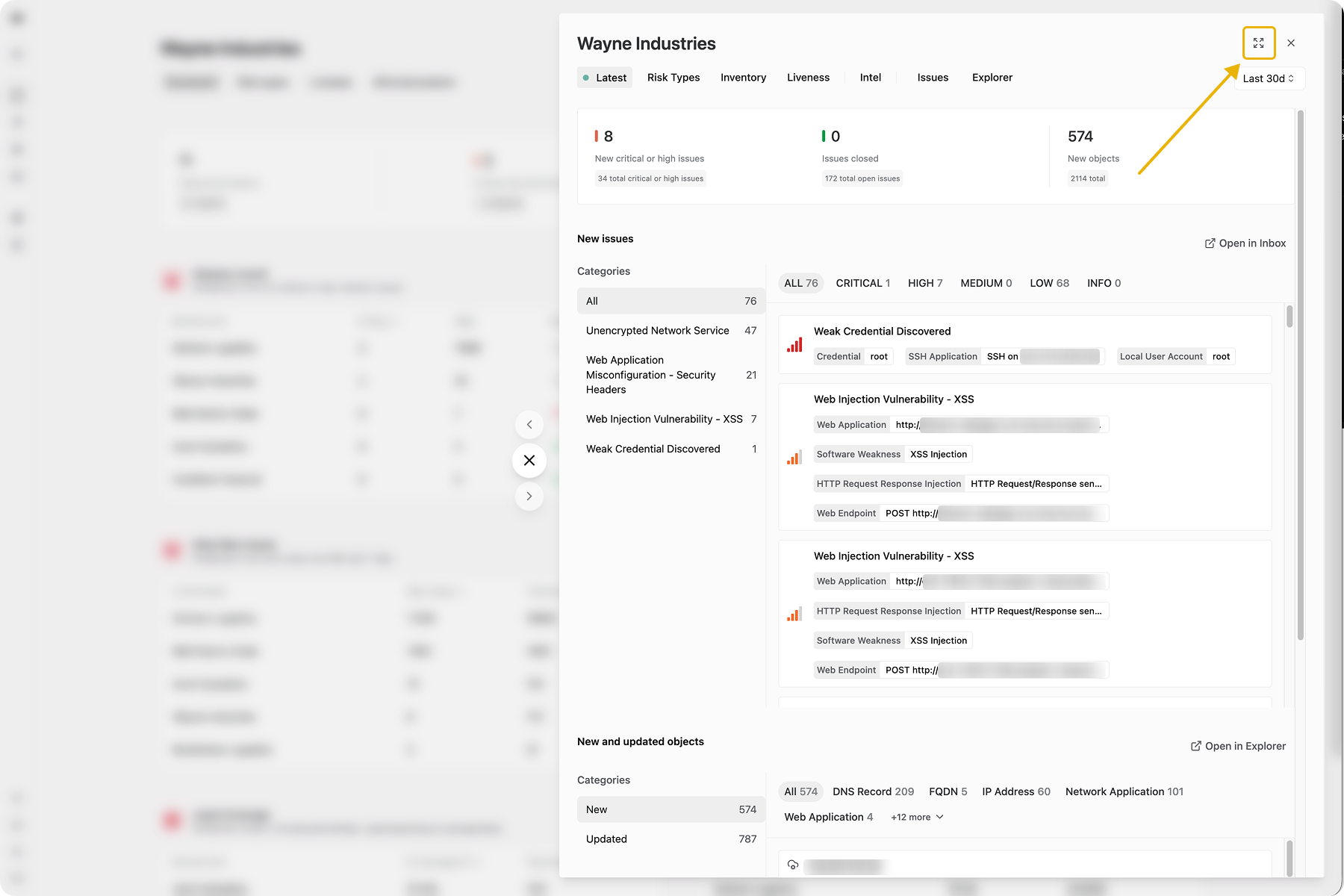1344x896 pixels.
Task: Expand the +12 more object types
Action: tap(917, 818)
